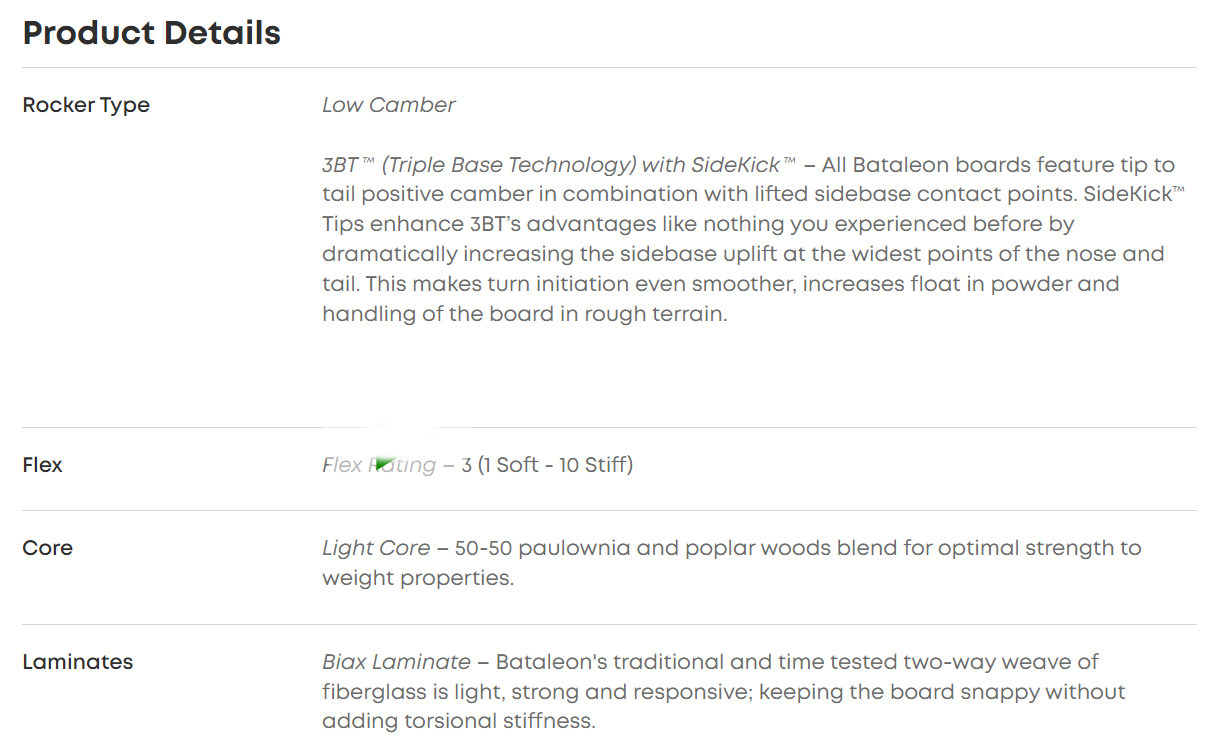
Task: Click the Light Core italic text
Action: (376, 548)
